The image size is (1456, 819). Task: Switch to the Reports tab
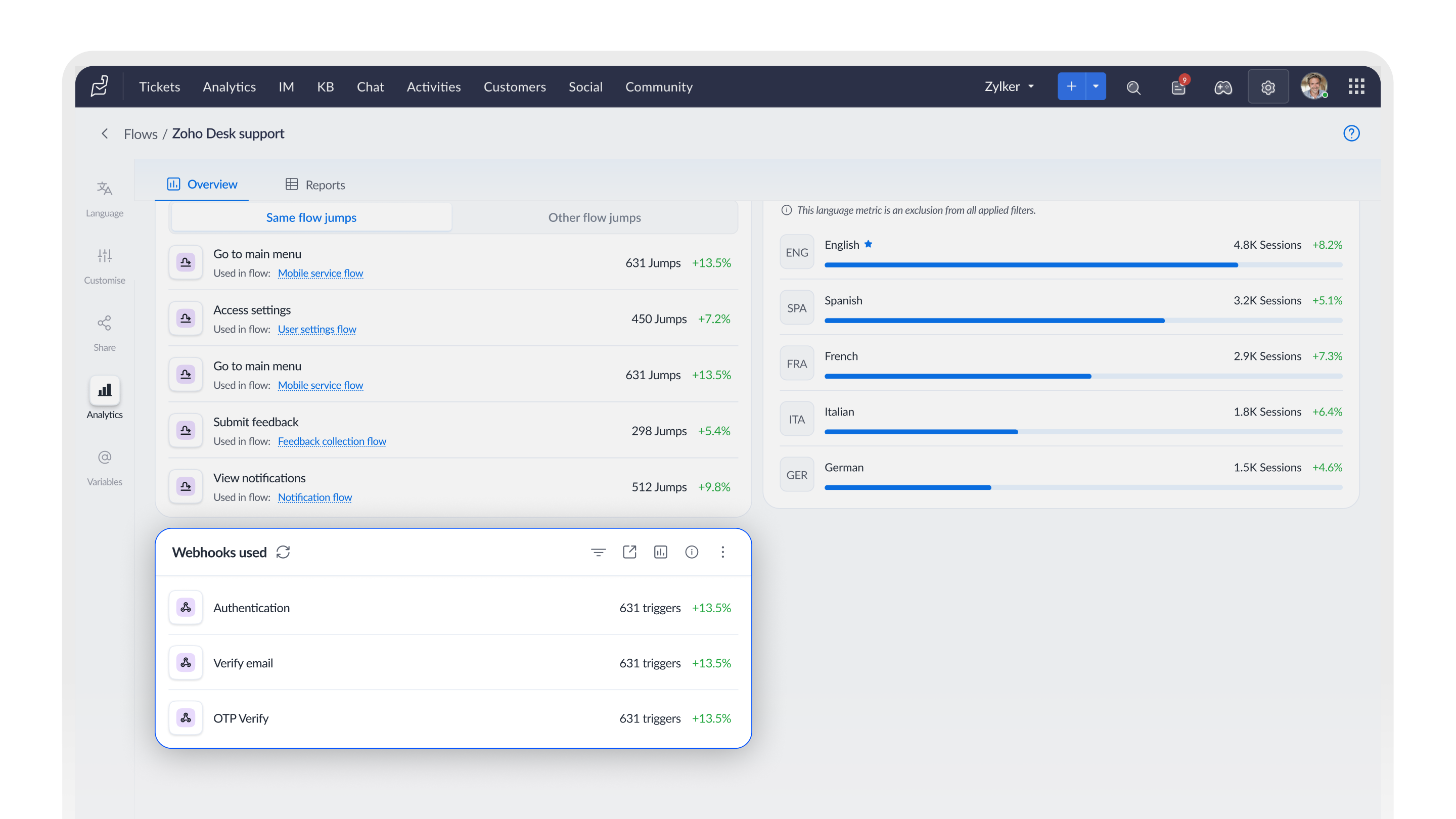coord(315,185)
